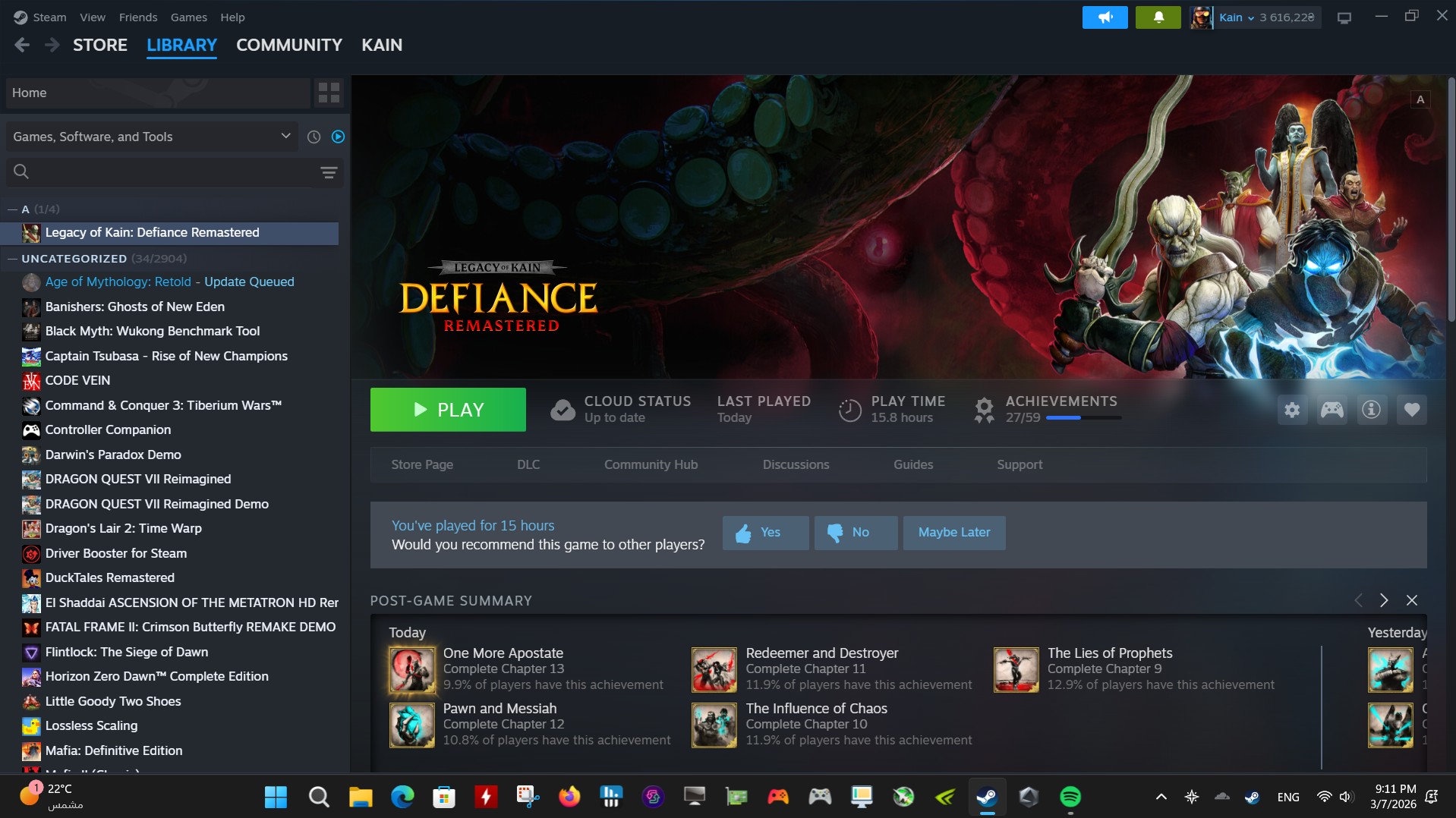Viewport: 1456px width, 818px height.
Task: Open achievements trophy gear icon
Action: [984, 410]
